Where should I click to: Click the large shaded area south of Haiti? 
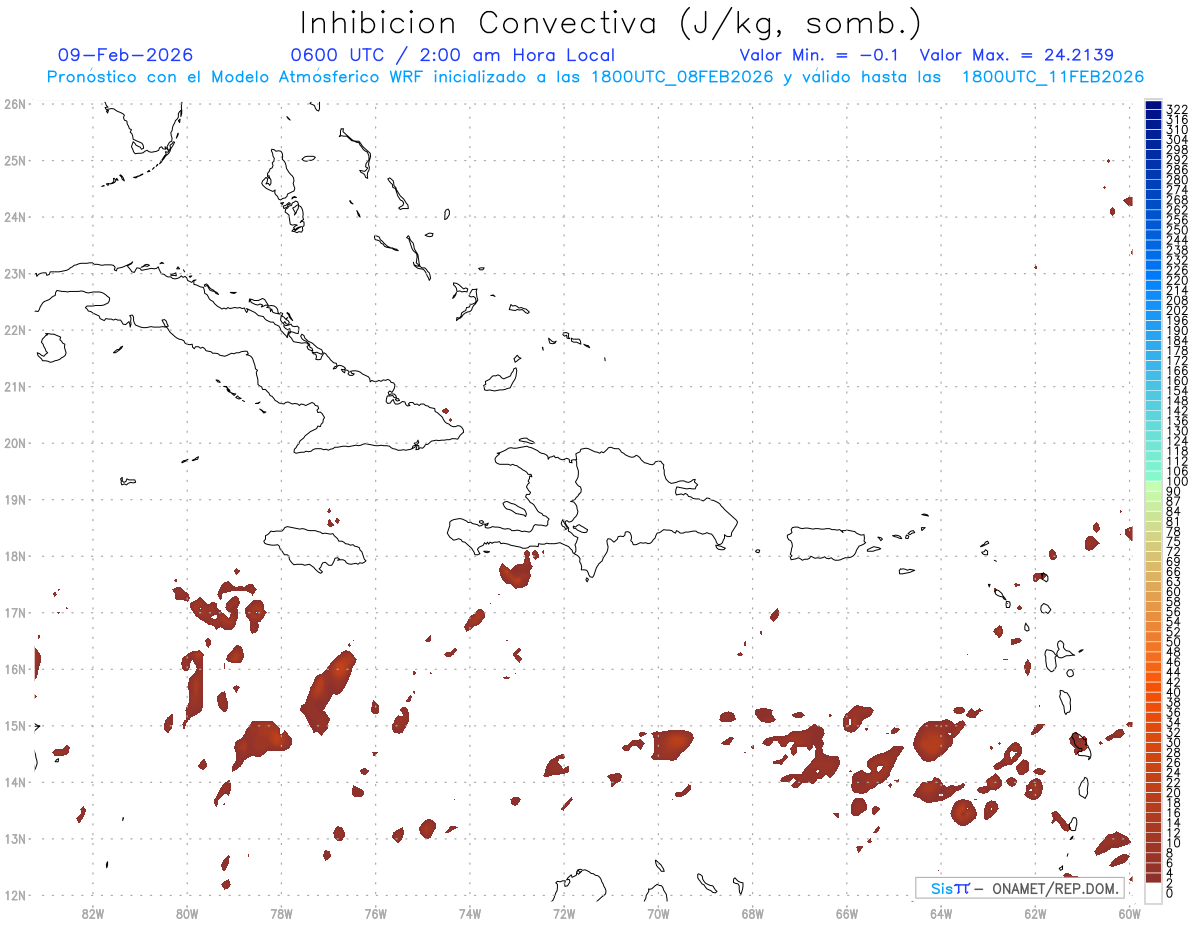[516, 574]
